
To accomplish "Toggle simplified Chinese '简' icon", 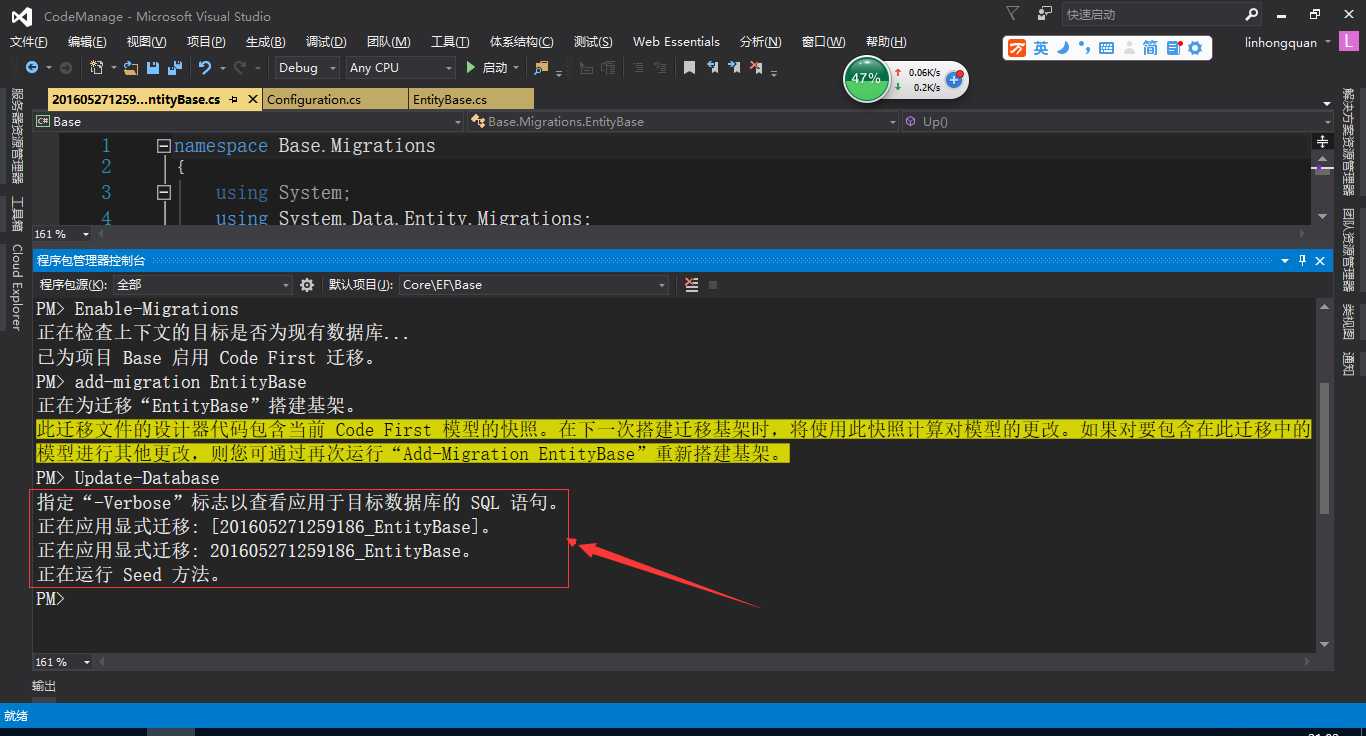I will point(1151,48).
